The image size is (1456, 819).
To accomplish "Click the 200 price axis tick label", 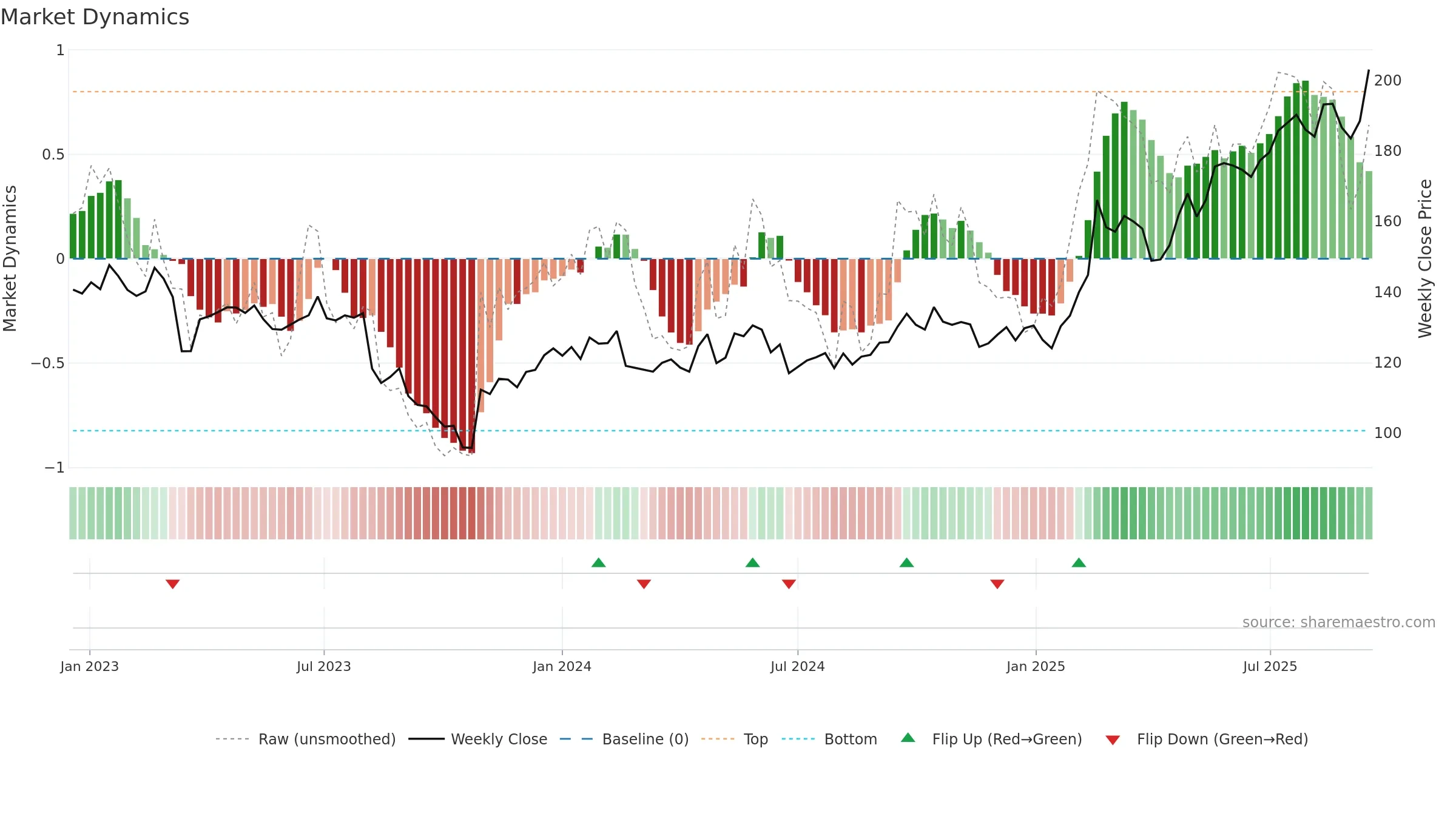I will point(1388,80).
